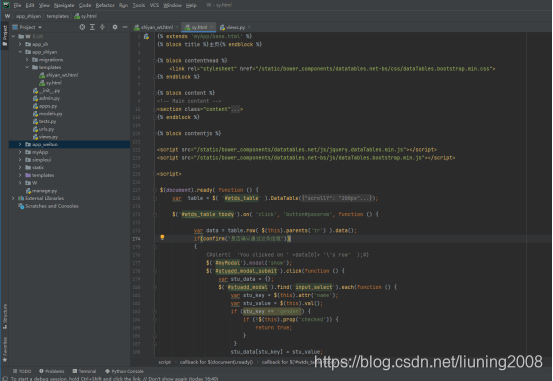Expand the static folder
Image resolution: width=553 pixels, height=381 pixels.
click(x=20, y=168)
